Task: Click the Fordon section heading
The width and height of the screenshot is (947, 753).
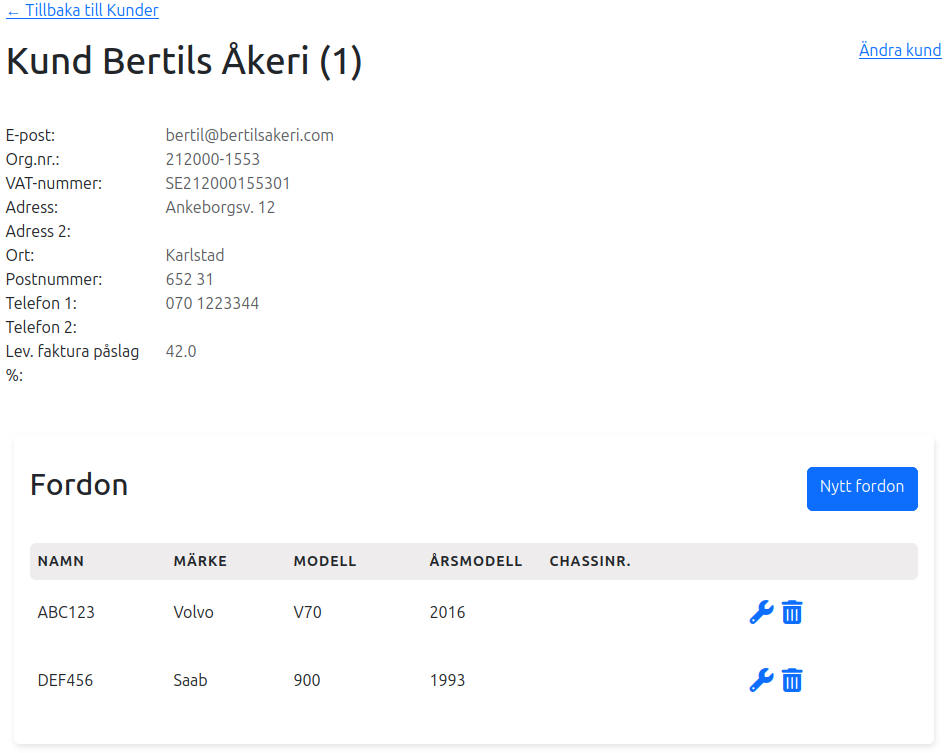Action: (79, 485)
